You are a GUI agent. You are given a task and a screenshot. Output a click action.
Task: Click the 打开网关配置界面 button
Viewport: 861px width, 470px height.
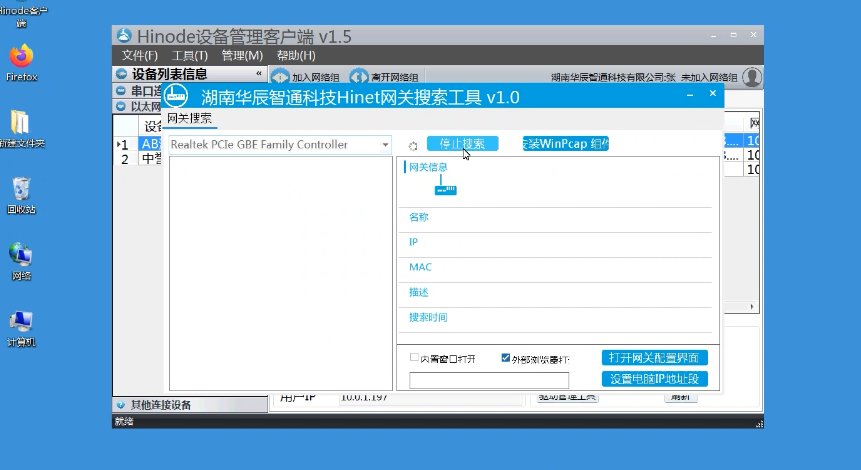point(655,358)
